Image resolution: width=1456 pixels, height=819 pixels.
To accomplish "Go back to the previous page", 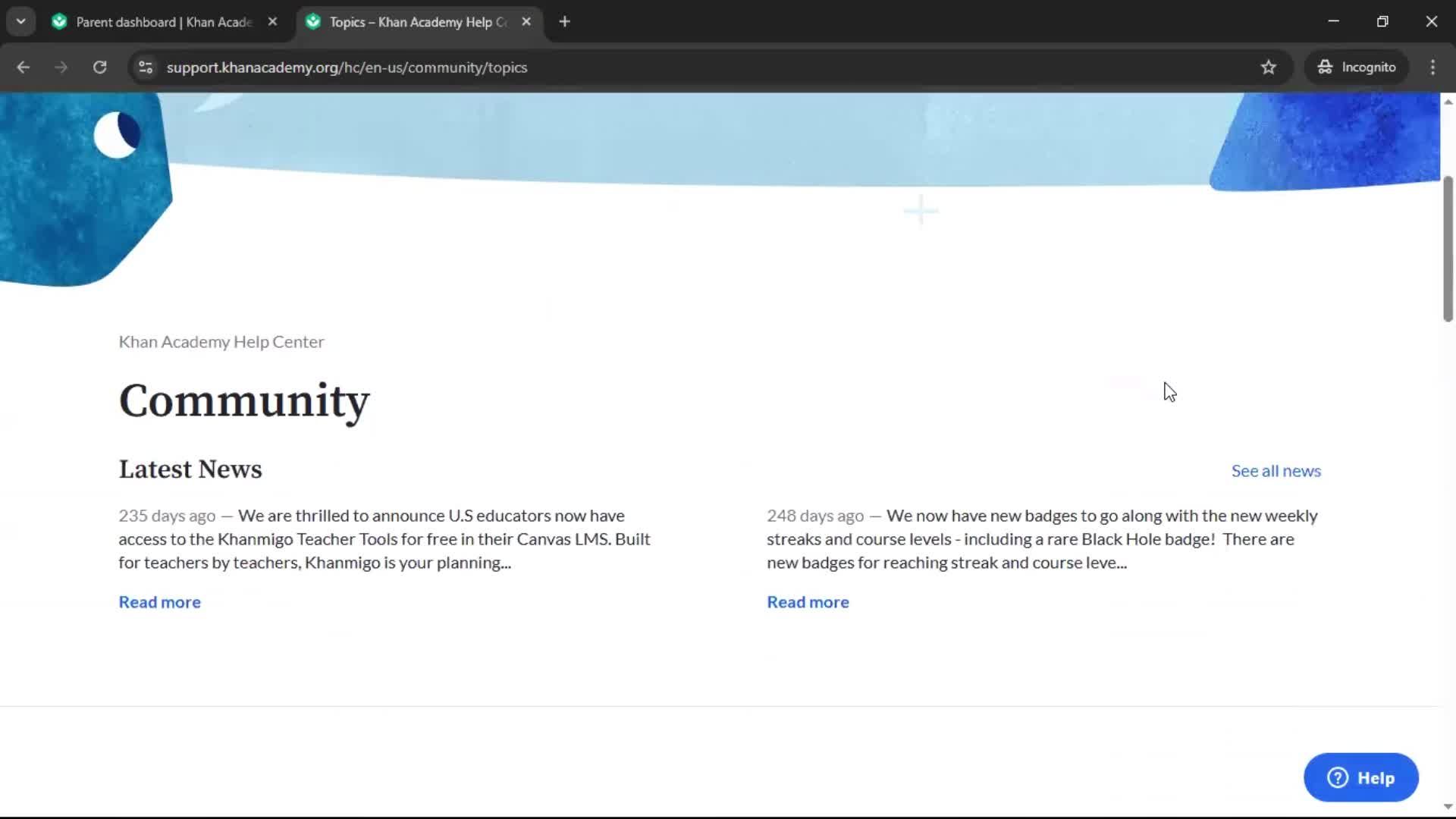I will tap(24, 67).
